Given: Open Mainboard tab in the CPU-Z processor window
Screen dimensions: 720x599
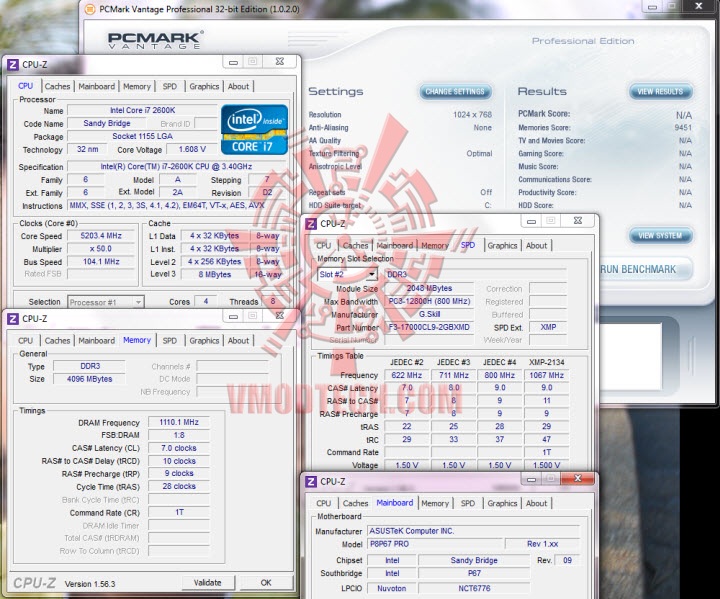Looking at the screenshot, I should coord(96,86).
